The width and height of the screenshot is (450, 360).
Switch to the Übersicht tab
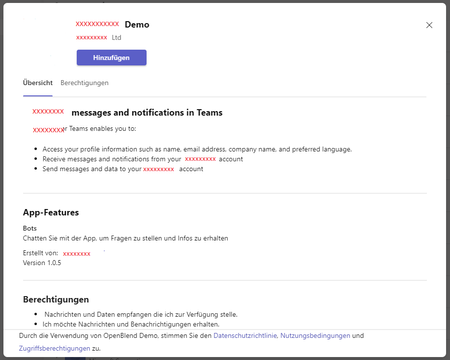pyautogui.click(x=38, y=83)
